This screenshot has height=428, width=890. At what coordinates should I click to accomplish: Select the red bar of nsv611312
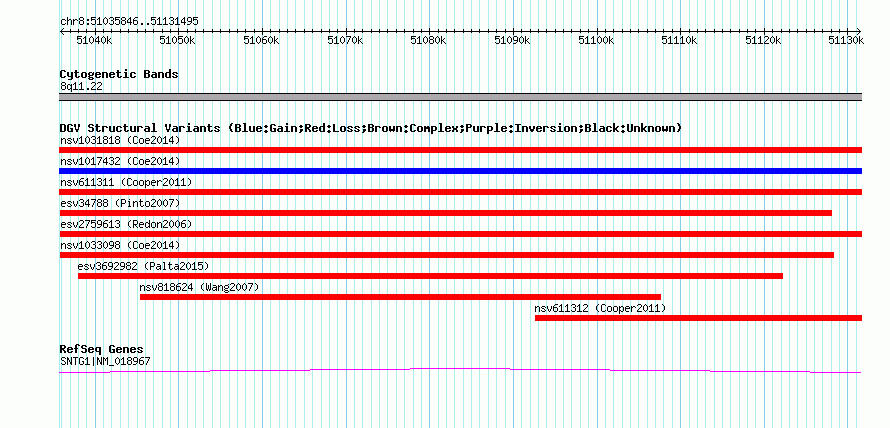pyautogui.click(x=698, y=318)
